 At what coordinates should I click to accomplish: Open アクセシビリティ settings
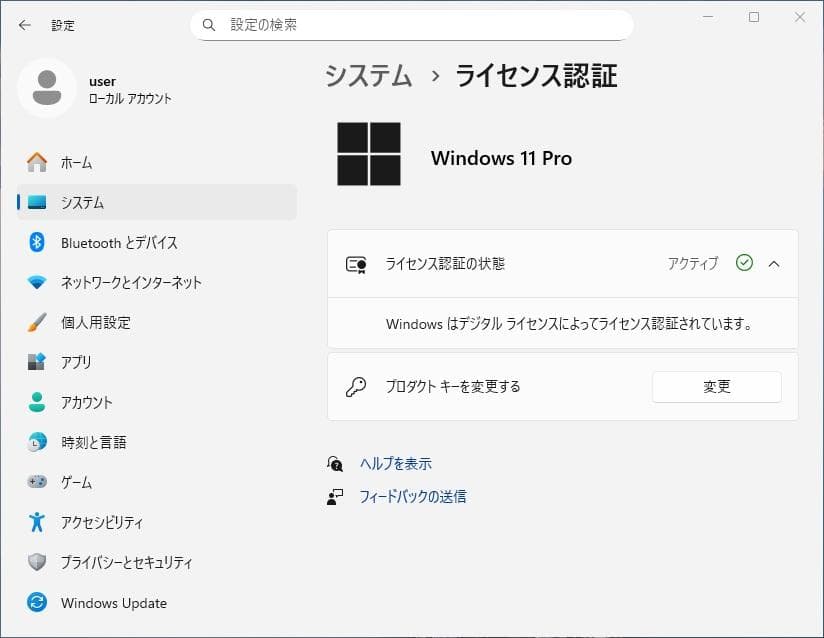(x=100, y=522)
